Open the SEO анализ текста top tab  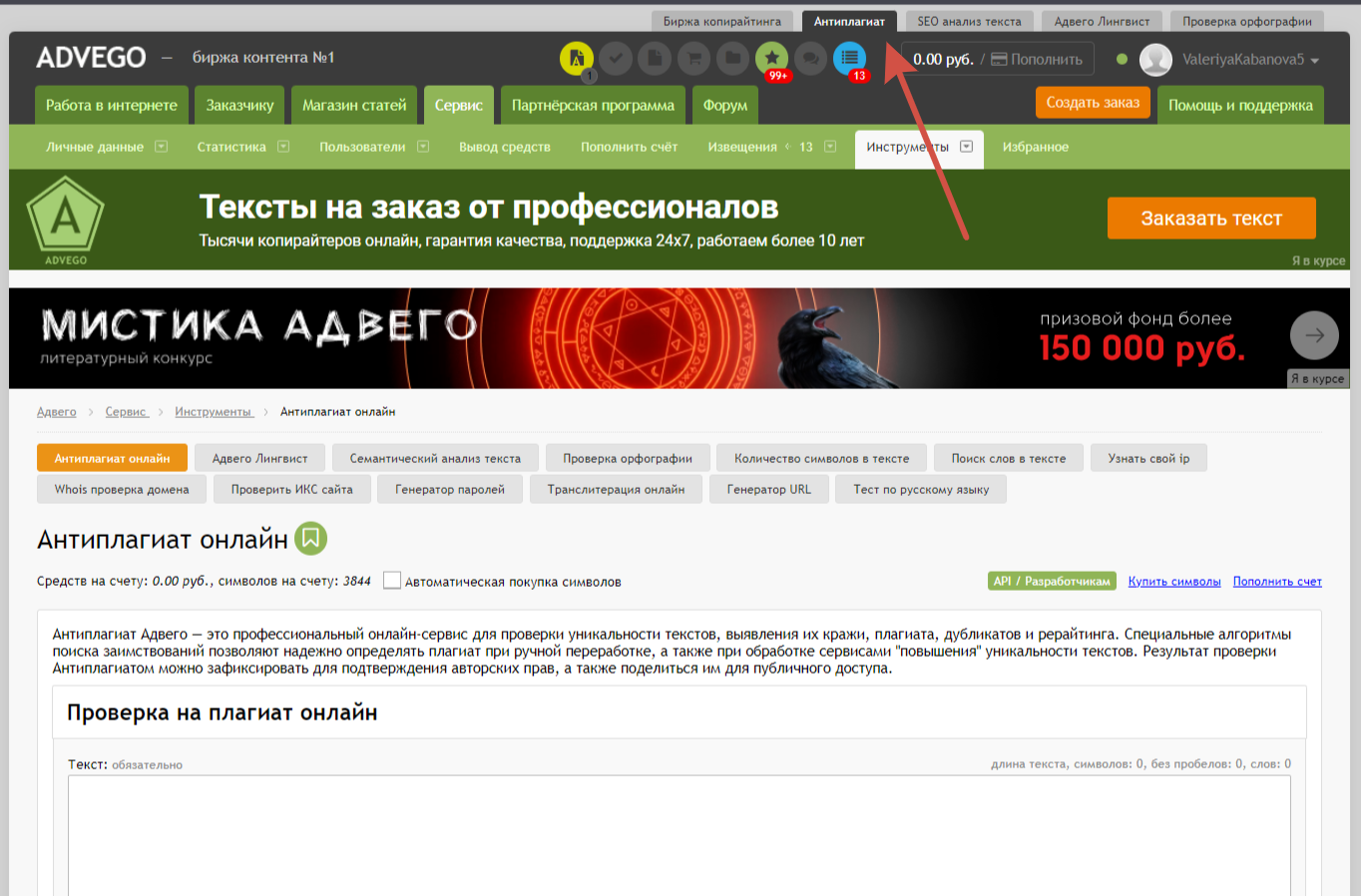pyautogui.click(x=969, y=21)
